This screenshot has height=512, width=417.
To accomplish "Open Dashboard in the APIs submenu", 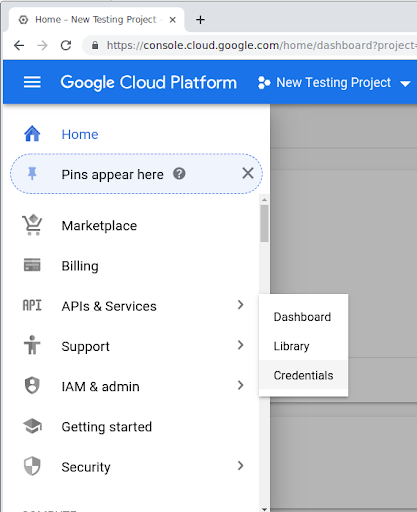I will 303,317.
